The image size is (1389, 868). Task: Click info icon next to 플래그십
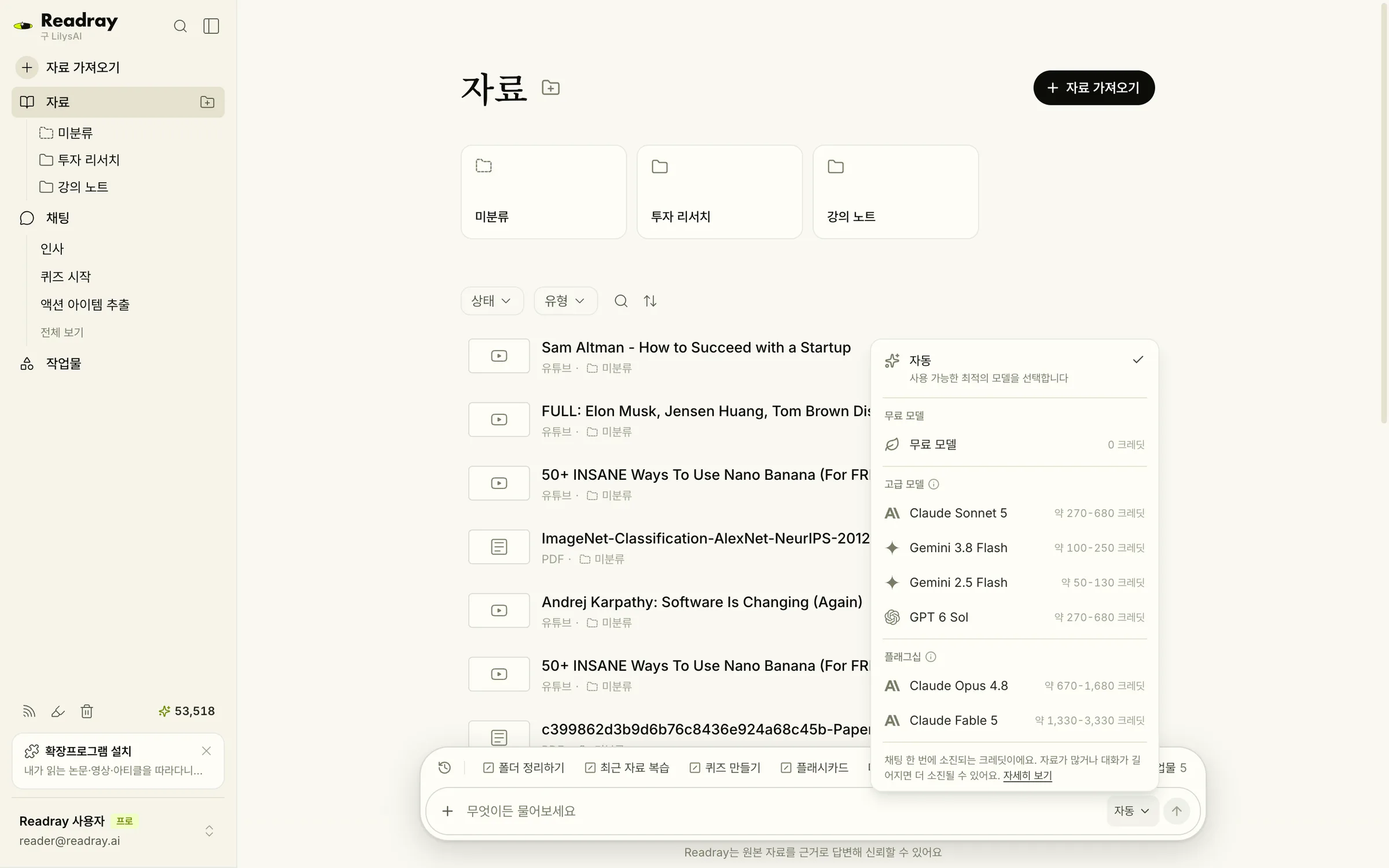click(x=931, y=657)
